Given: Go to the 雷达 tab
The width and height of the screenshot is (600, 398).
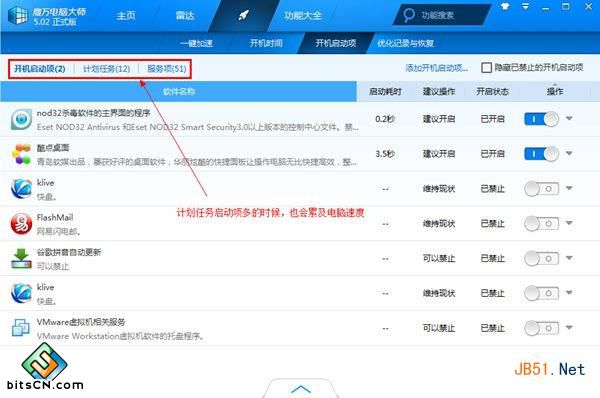Looking at the screenshot, I should pyautogui.click(x=185, y=16).
